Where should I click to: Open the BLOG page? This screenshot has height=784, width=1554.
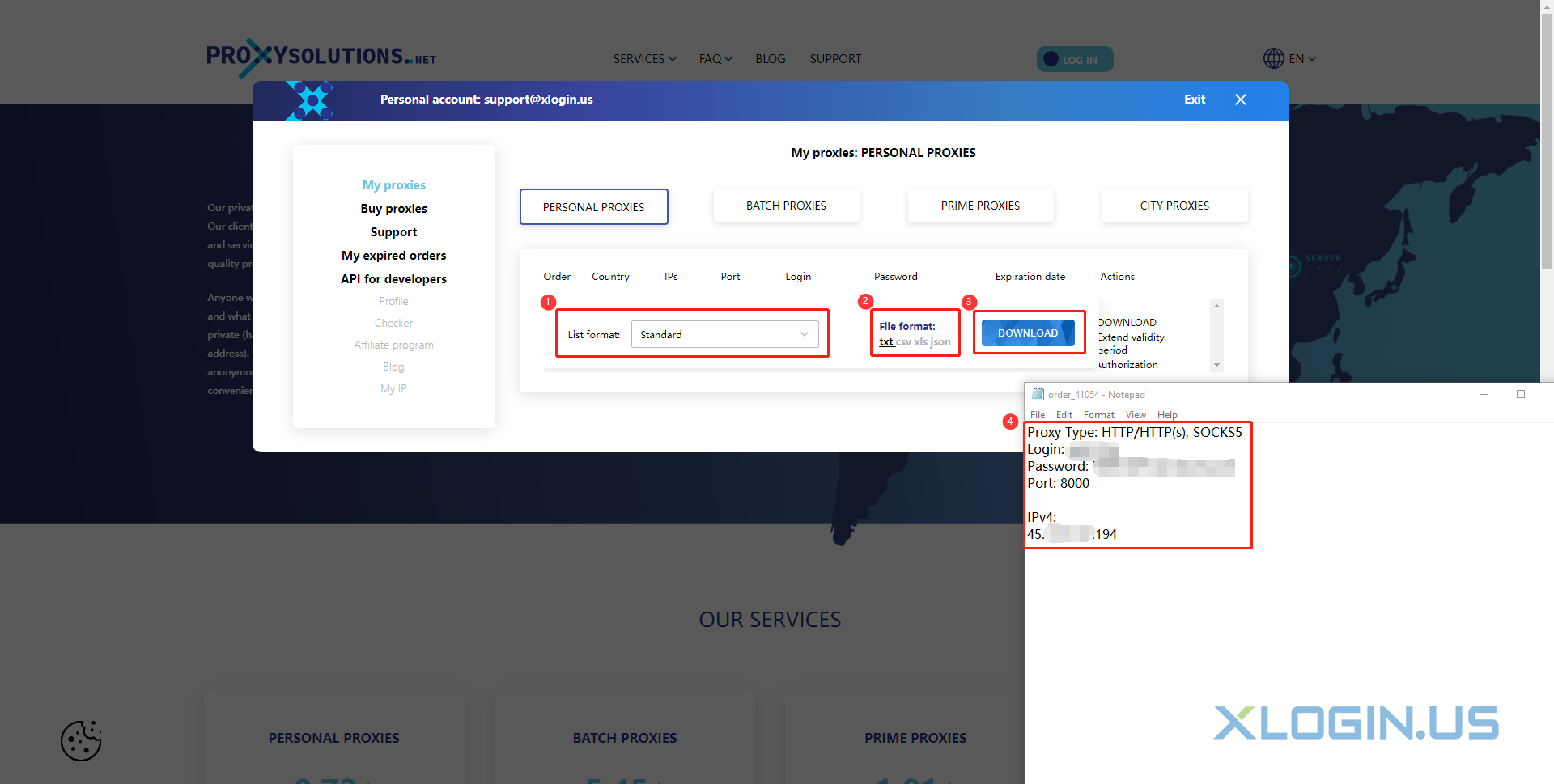(770, 59)
